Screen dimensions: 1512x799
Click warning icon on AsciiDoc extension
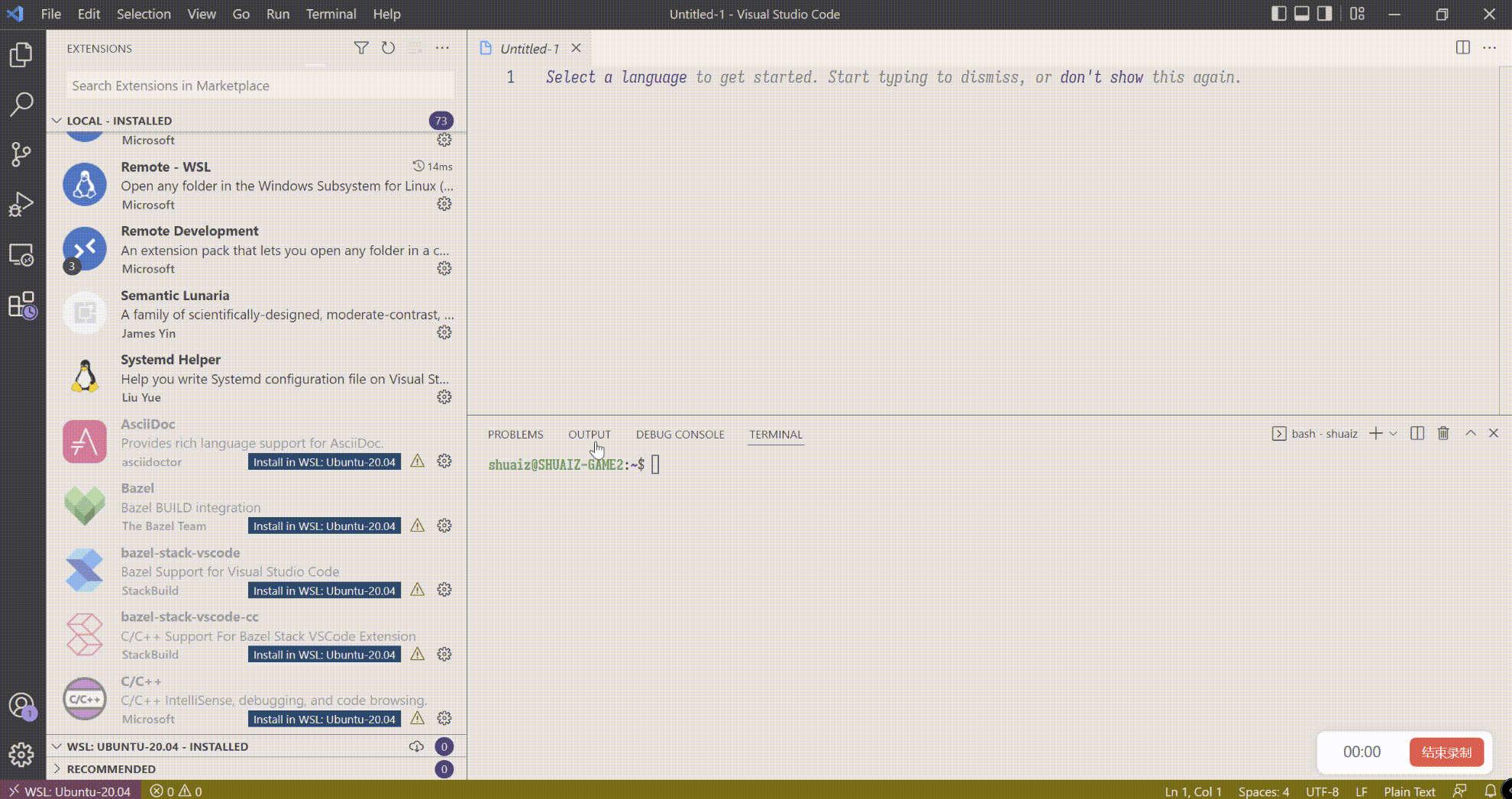tap(418, 461)
